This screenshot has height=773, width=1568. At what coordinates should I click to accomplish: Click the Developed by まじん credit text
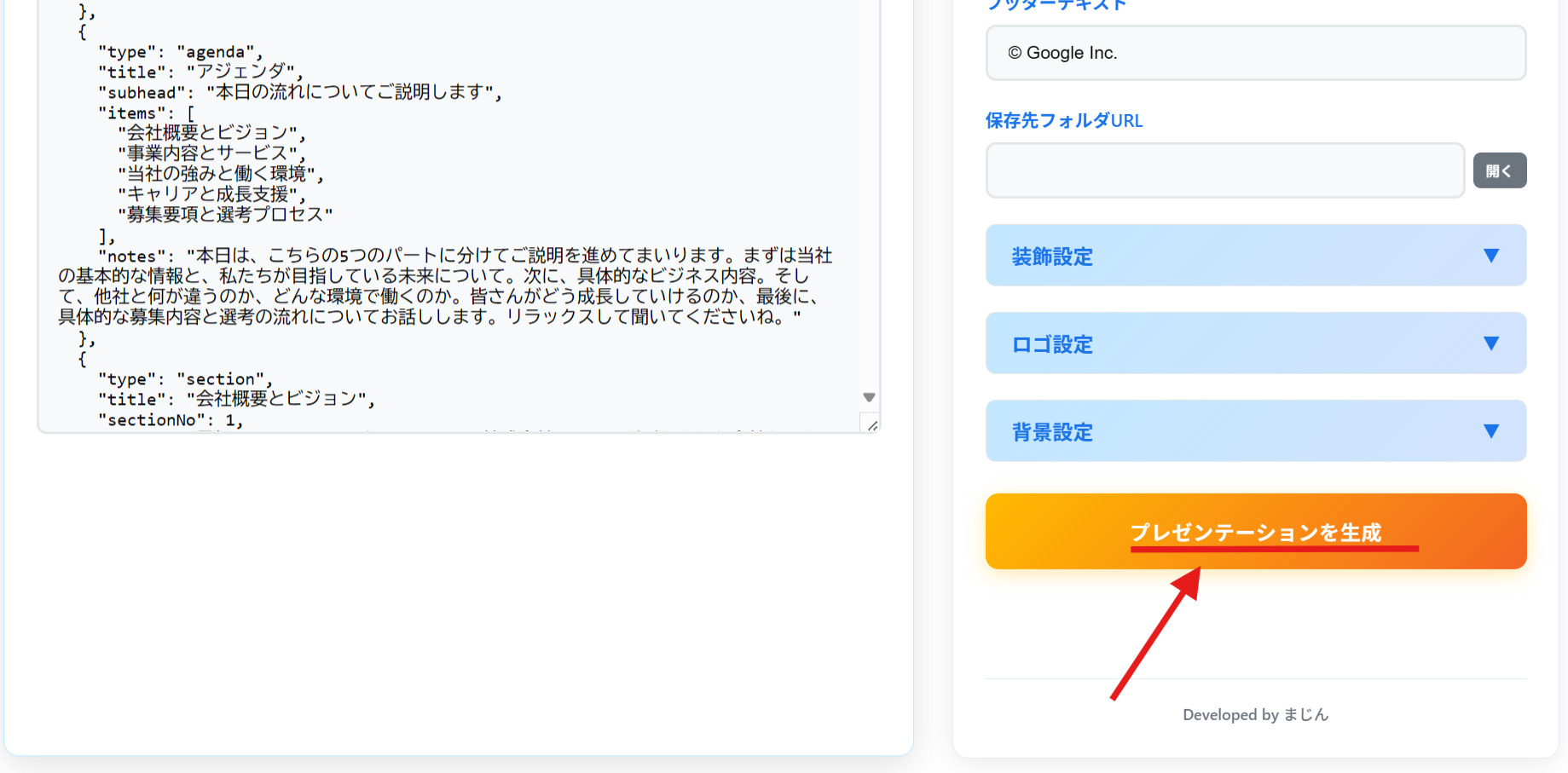(x=1255, y=714)
